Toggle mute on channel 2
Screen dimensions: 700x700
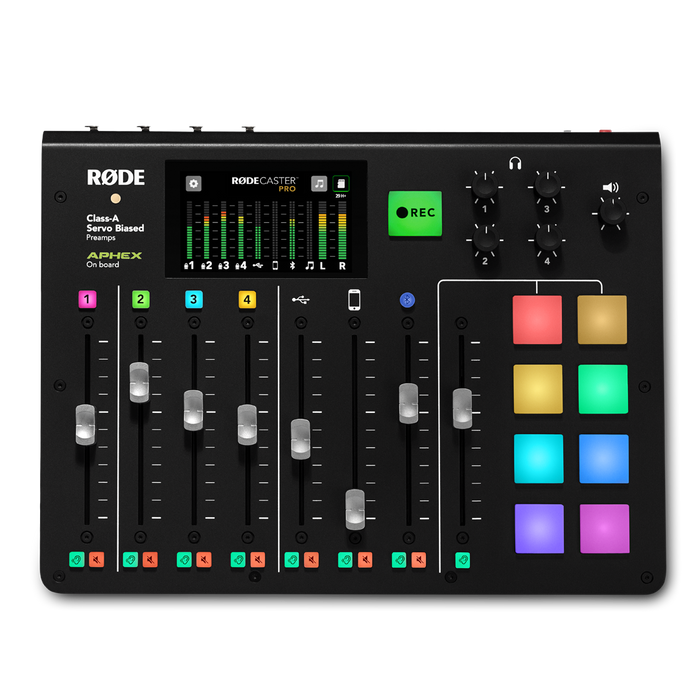150,559
